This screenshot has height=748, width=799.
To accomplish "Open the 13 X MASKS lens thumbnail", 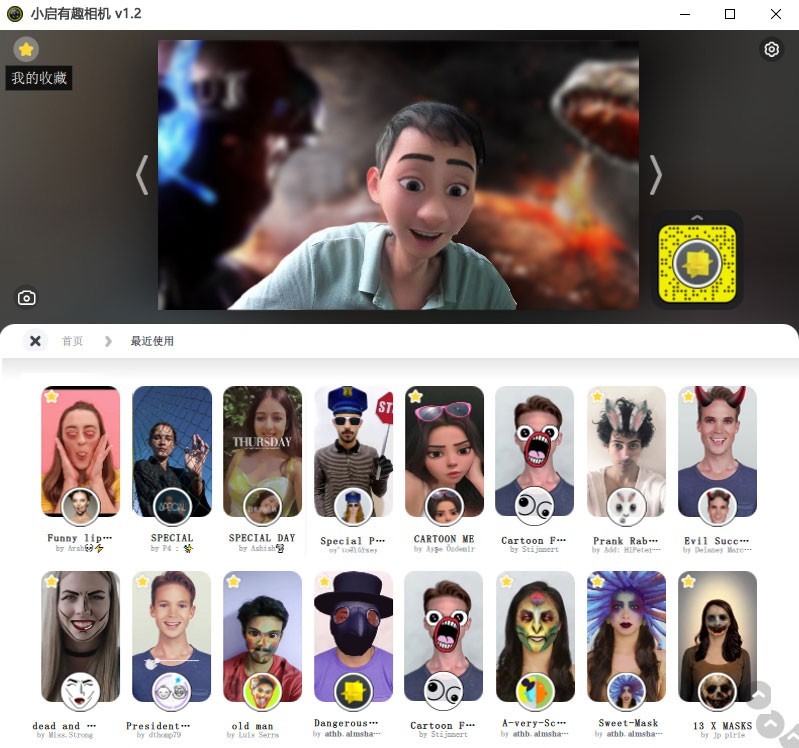I will [x=717, y=636].
